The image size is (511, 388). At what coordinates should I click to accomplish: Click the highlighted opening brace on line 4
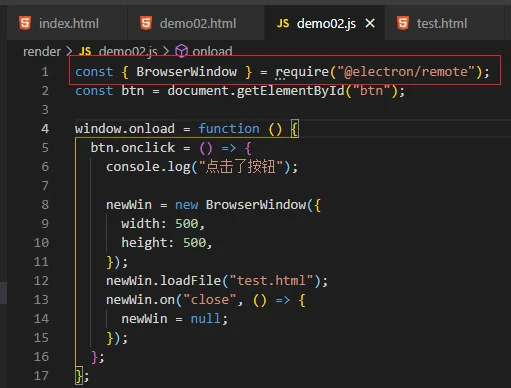pyautogui.click(x=295, y=129)
